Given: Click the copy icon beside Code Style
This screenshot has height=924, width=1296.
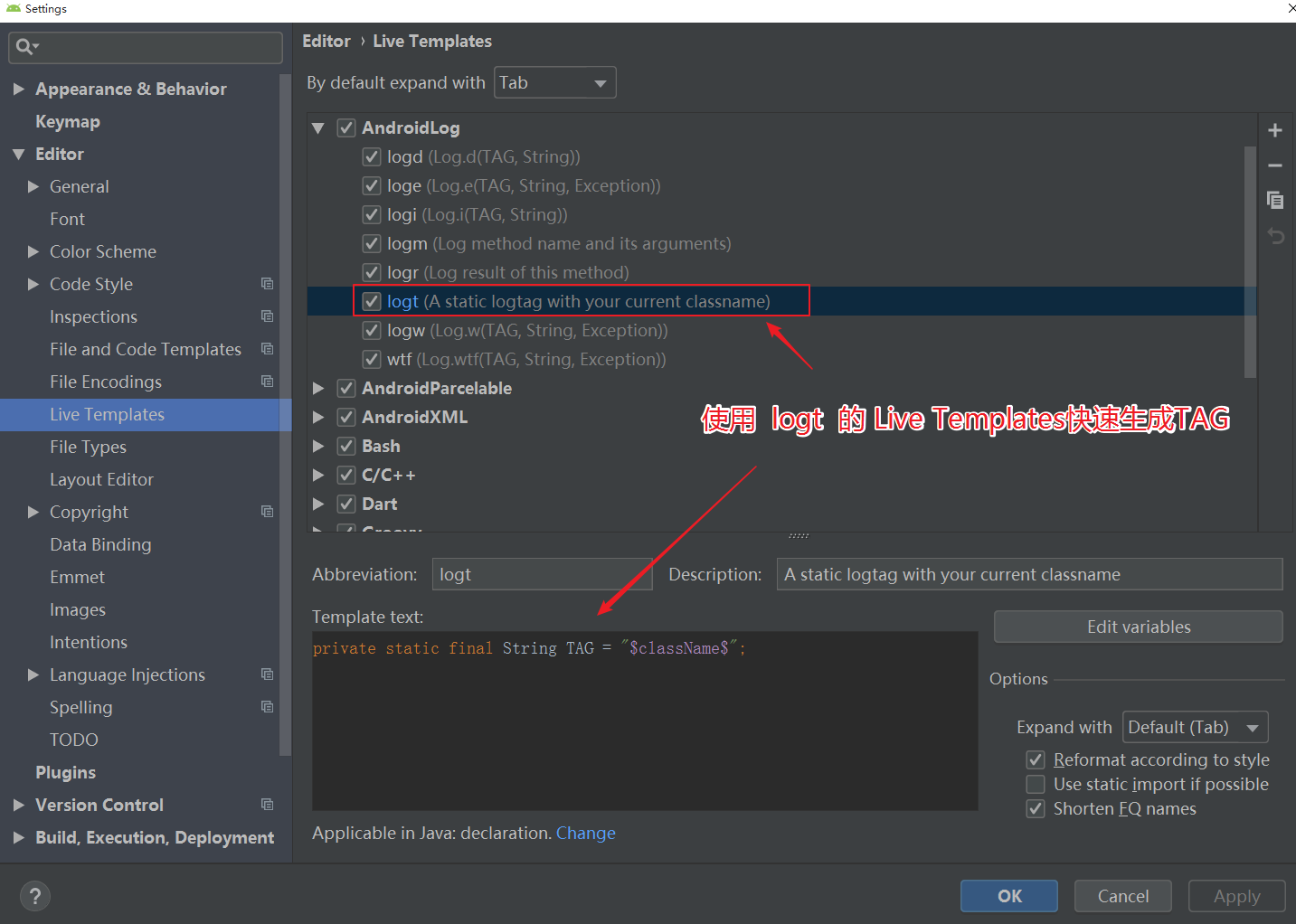Looking at the screenshot, I should (x=267, y=283).
